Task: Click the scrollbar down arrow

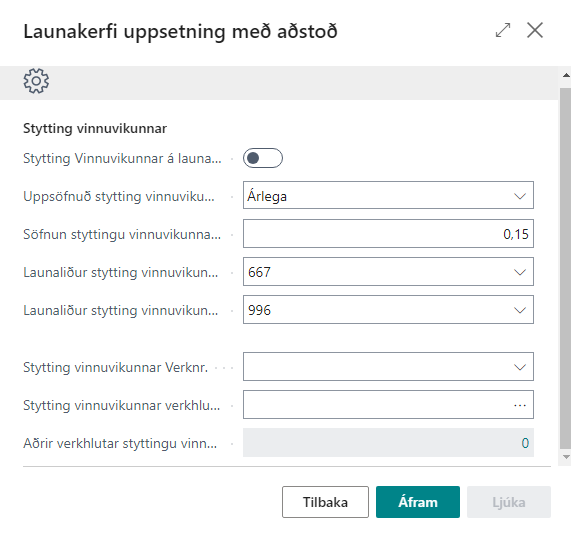Action: (x=566, y=457)
